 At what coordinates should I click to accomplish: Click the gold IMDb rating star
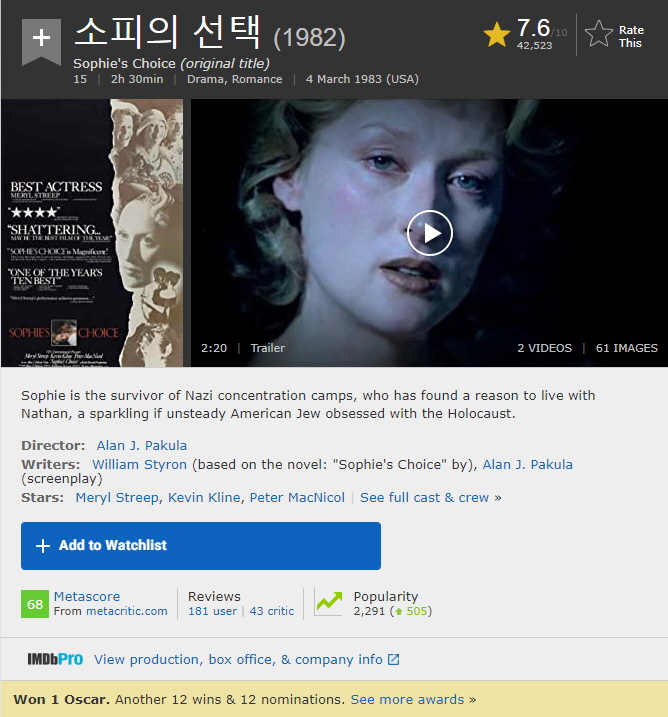pyautogui.click(x=496, y=35)
